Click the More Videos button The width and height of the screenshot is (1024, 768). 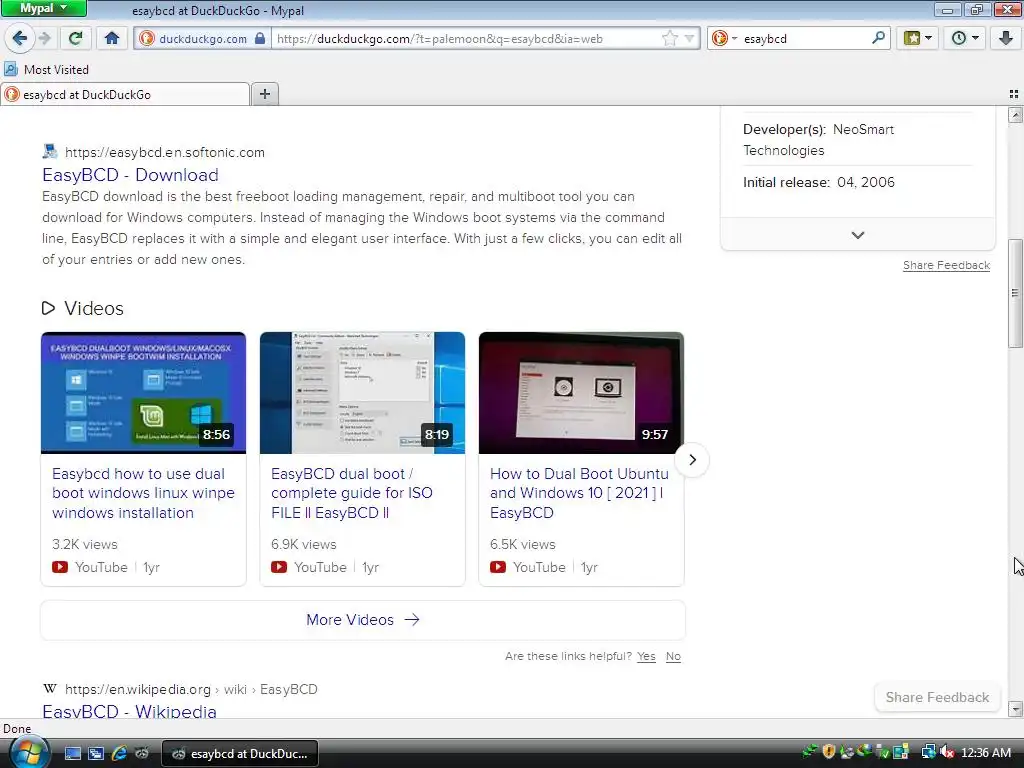click(x=363, y=620)
